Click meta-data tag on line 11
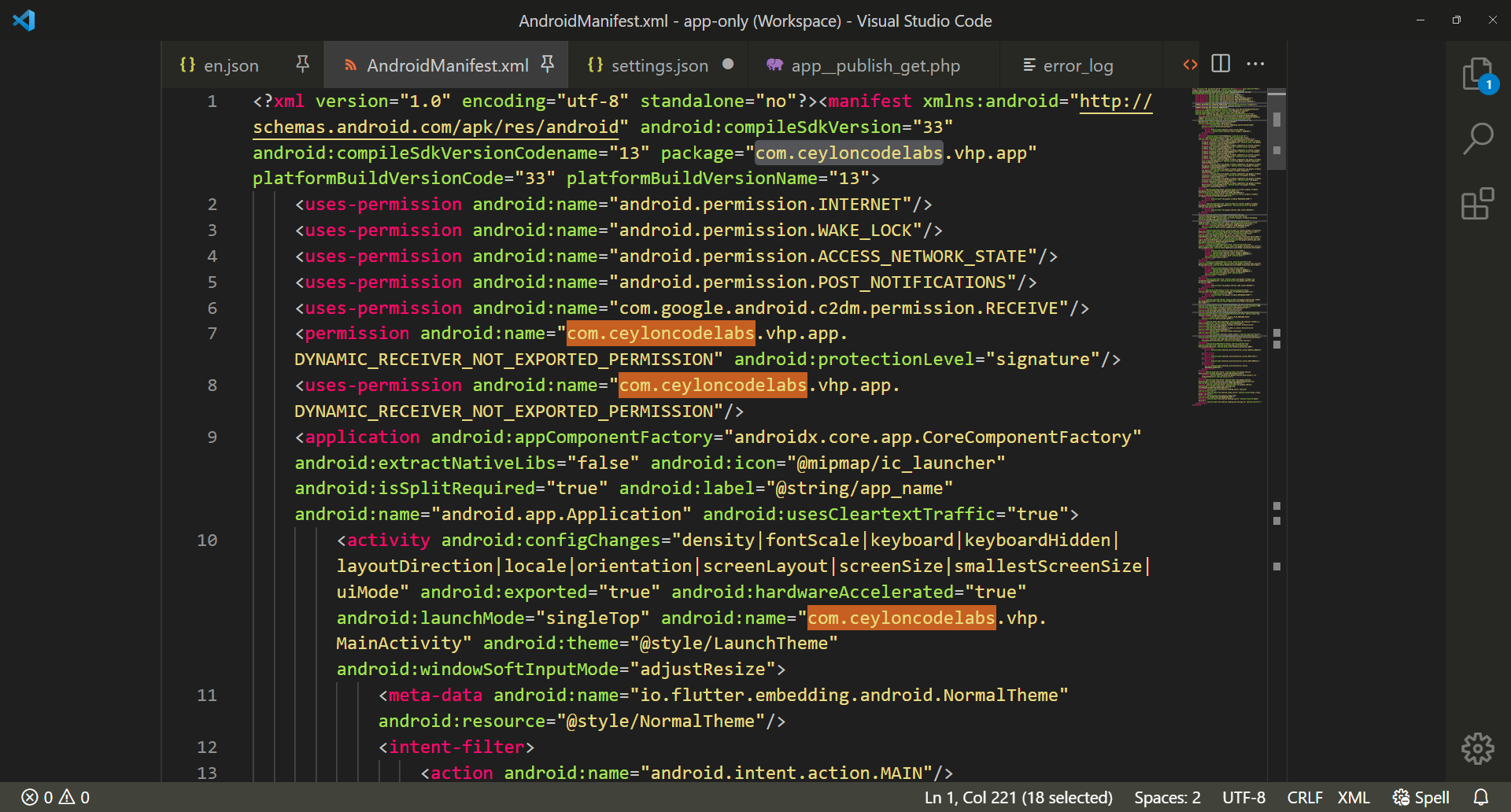The image size is (1511, 812). click(435, 696)
